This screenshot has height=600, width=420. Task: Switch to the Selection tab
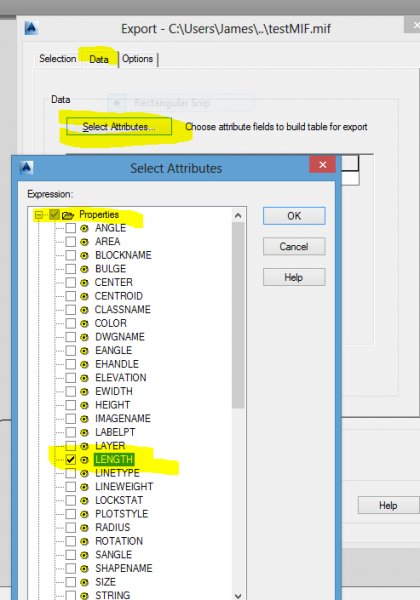click(x=58, y=59)
